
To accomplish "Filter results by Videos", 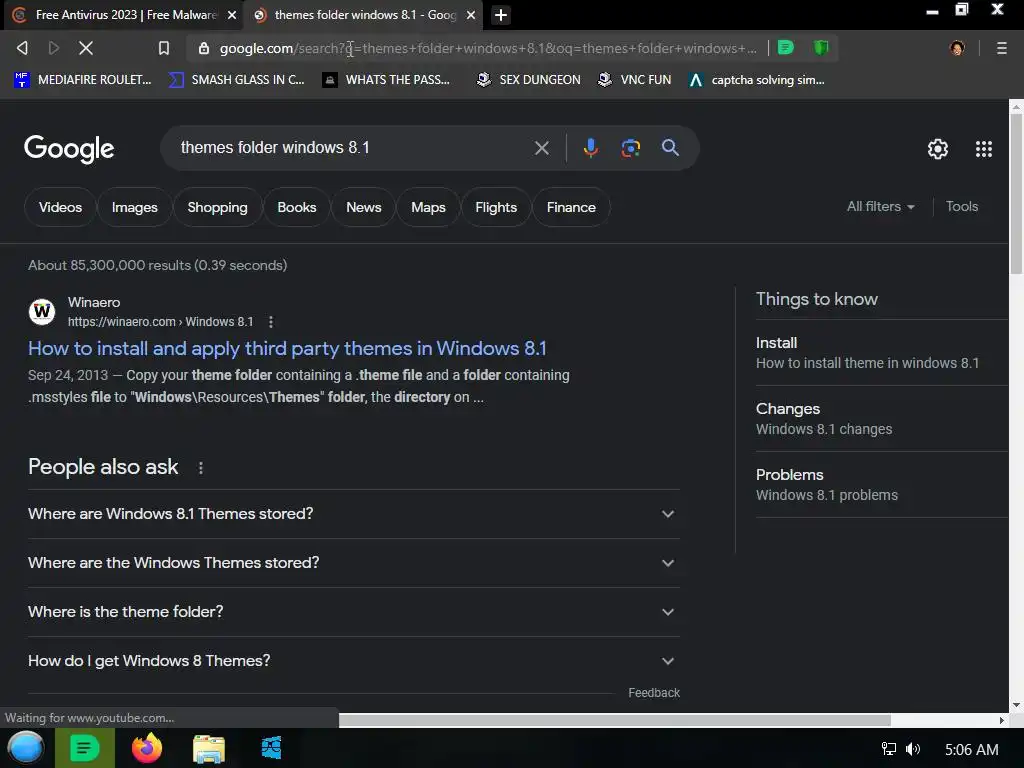I will point(60,207).
